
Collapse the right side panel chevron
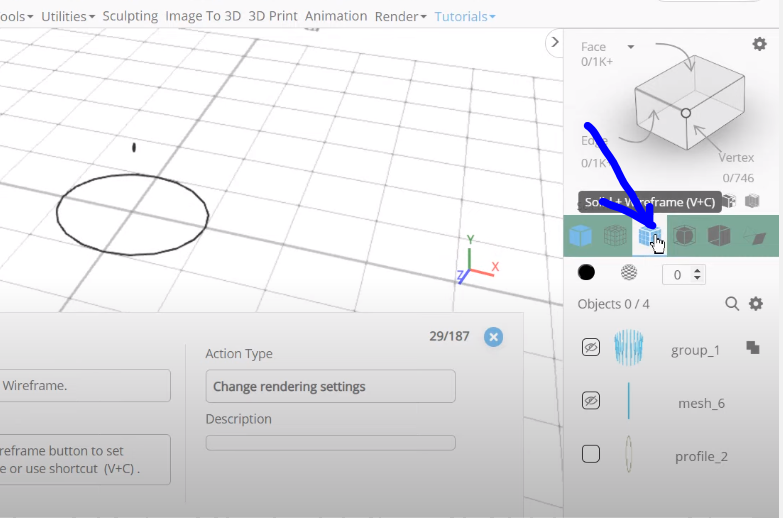coord(554,42)
